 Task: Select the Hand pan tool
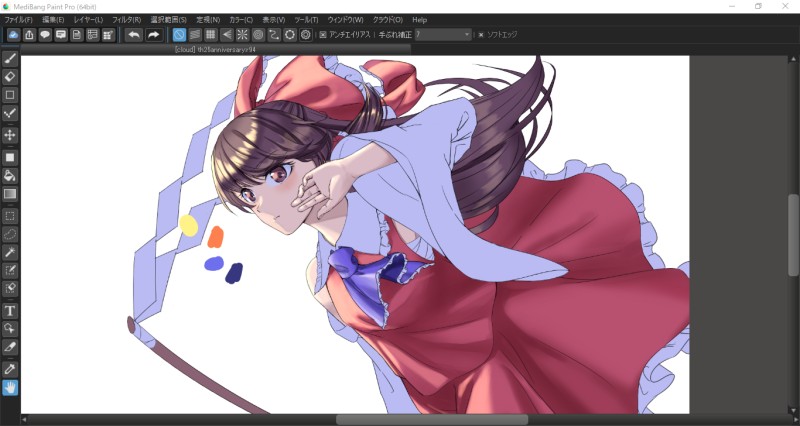(10, 388)
